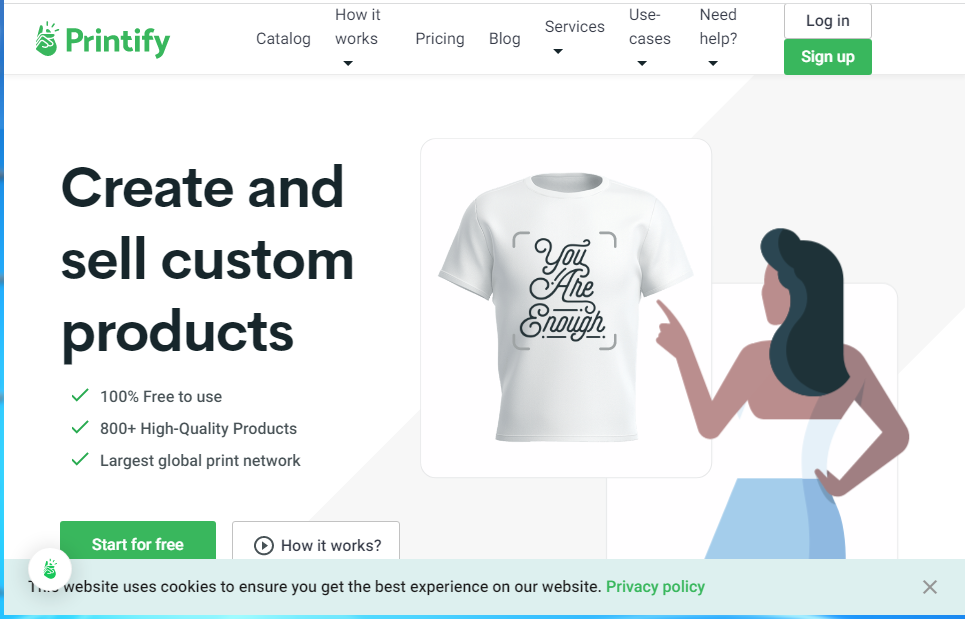Go to the Pricing page

pos(439,39)
